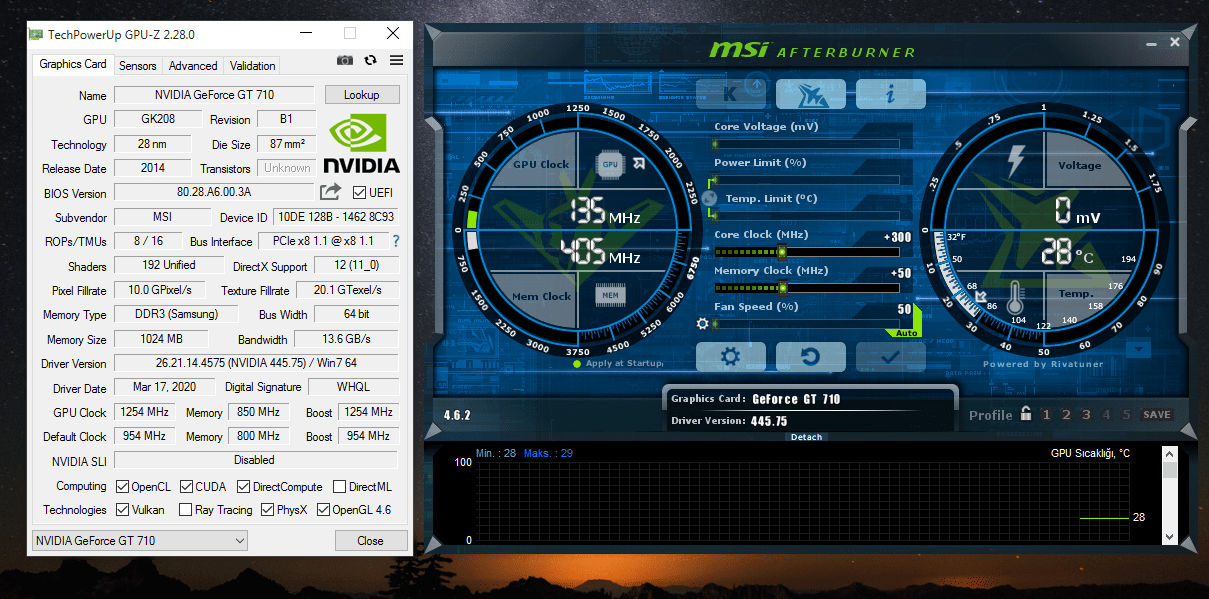
Task: Toggle the Vulkan checkbox
Action: 122,510
